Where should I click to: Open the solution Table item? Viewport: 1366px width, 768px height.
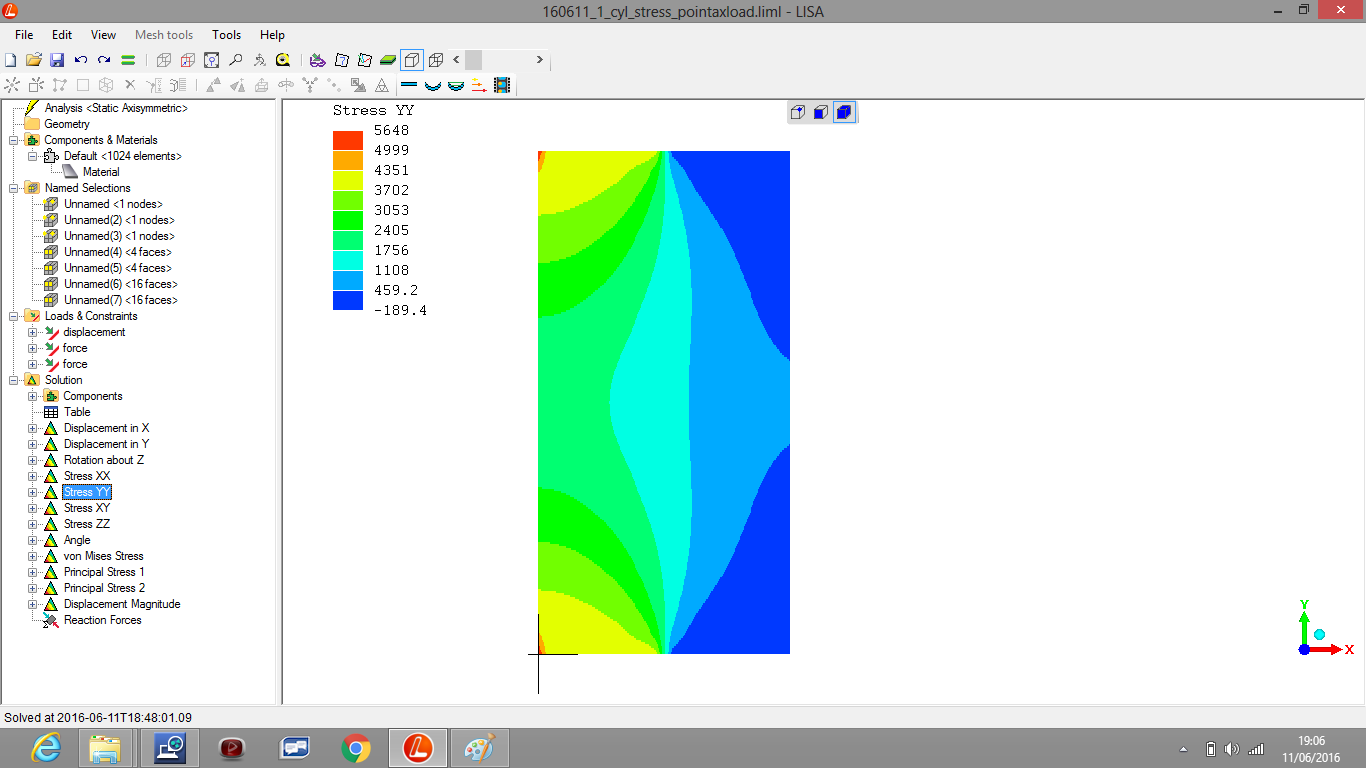tap(77, 412)
